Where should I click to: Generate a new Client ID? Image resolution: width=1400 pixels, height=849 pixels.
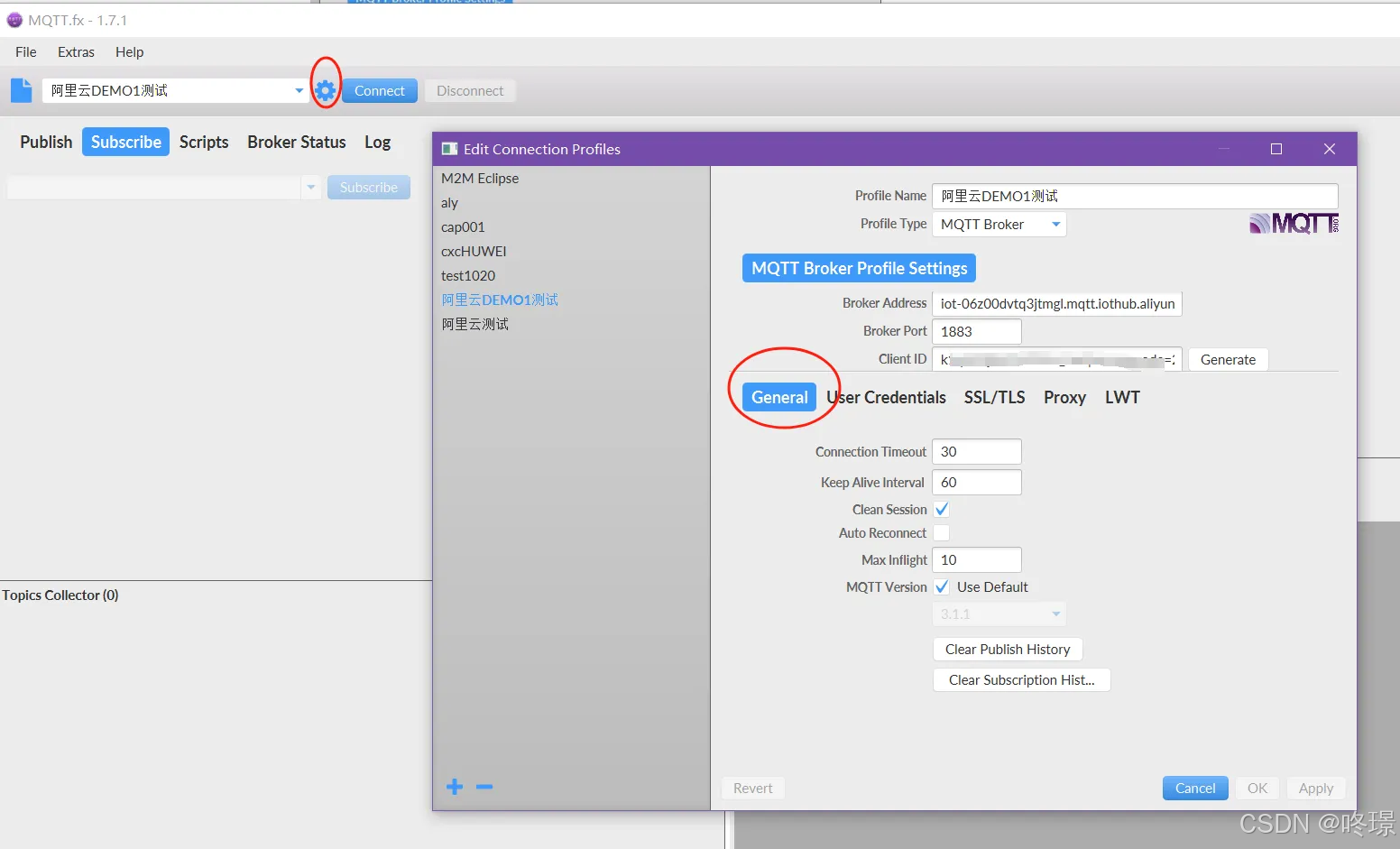(1228, 359)
